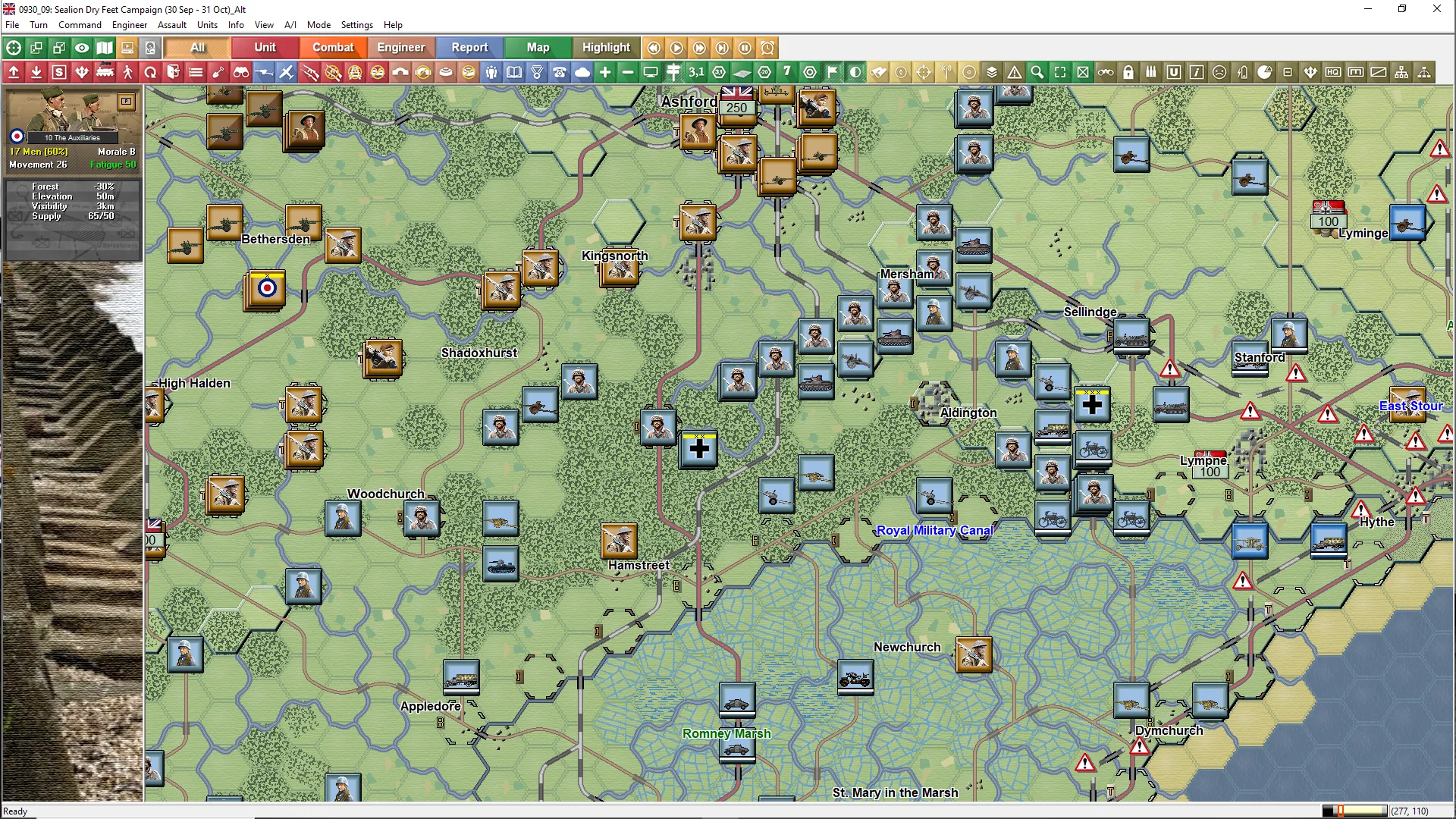
Task: Switch to the Combat toolbar tab
Action: [333, 48]
